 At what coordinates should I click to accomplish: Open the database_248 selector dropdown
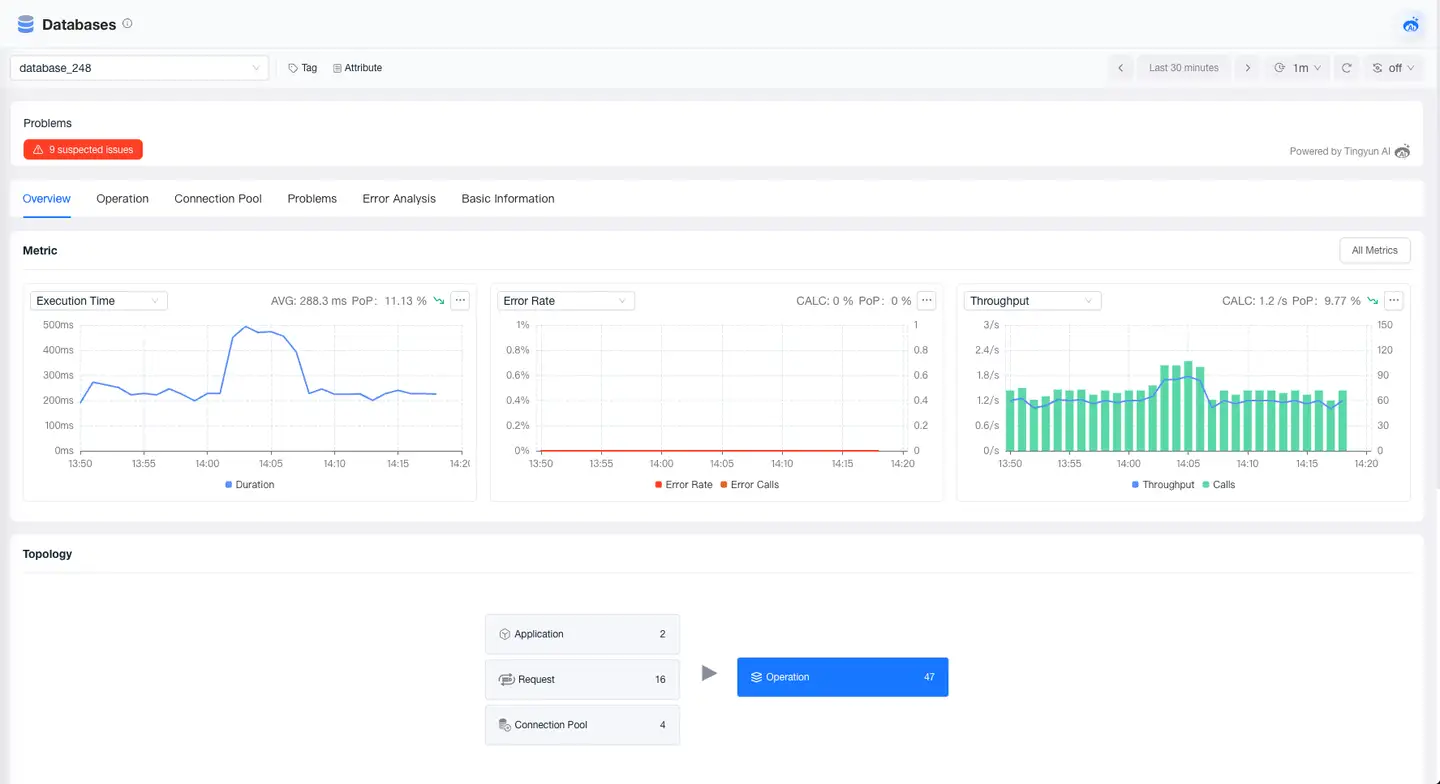coord(139,67)
